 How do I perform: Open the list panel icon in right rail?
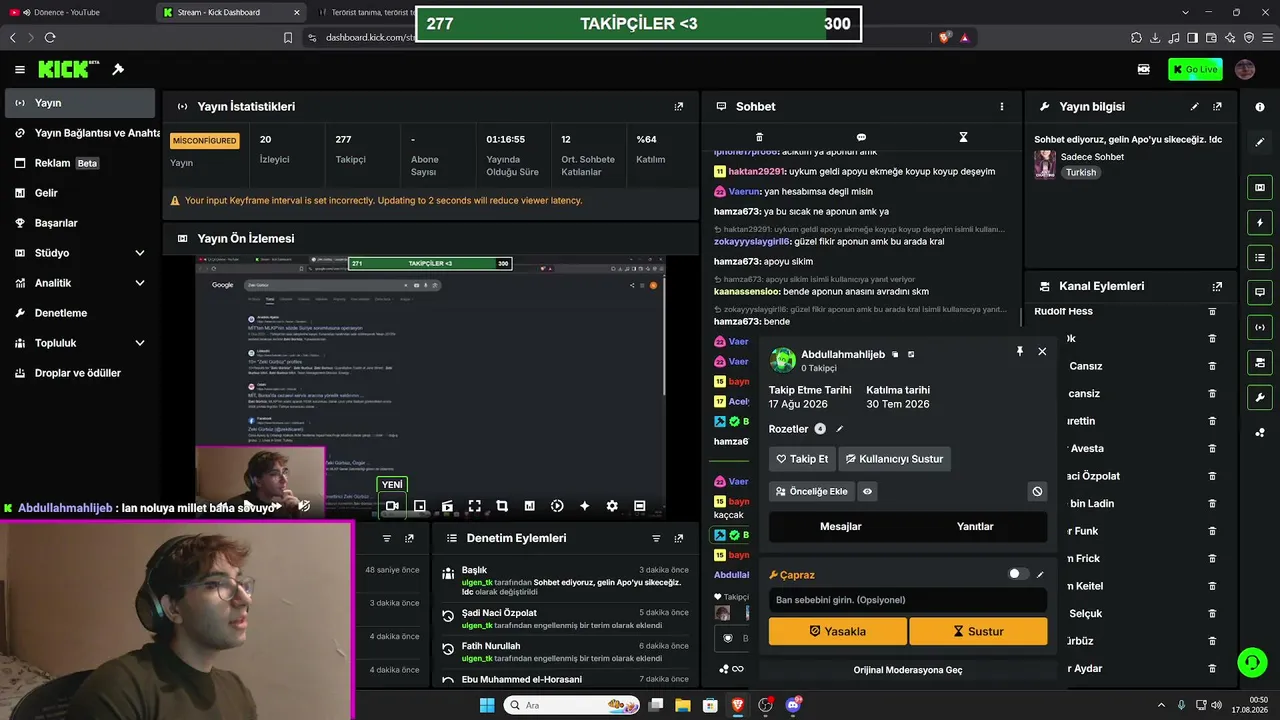coord(1260,258)
